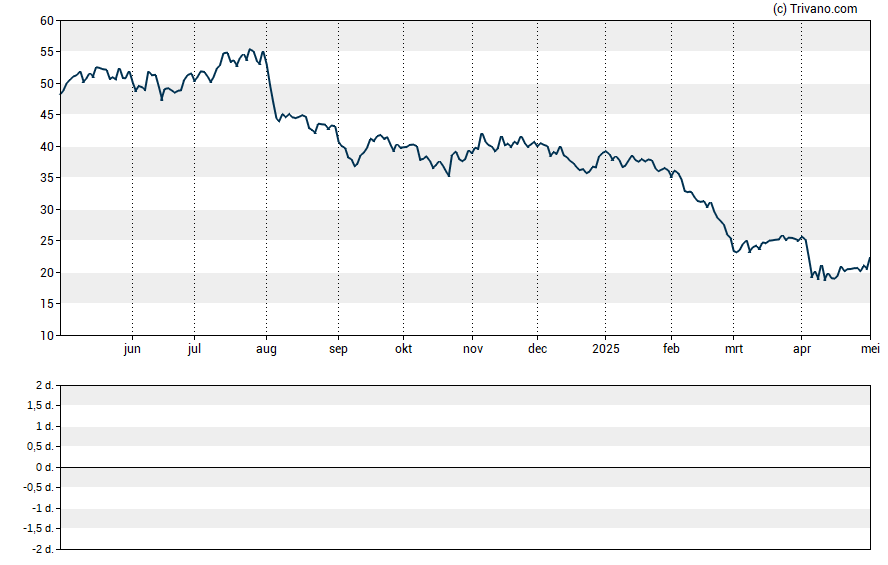The height and width of the screenshot is (565, 888).
Task: Click the 15 value on price axis
Action: click(47, 304)
